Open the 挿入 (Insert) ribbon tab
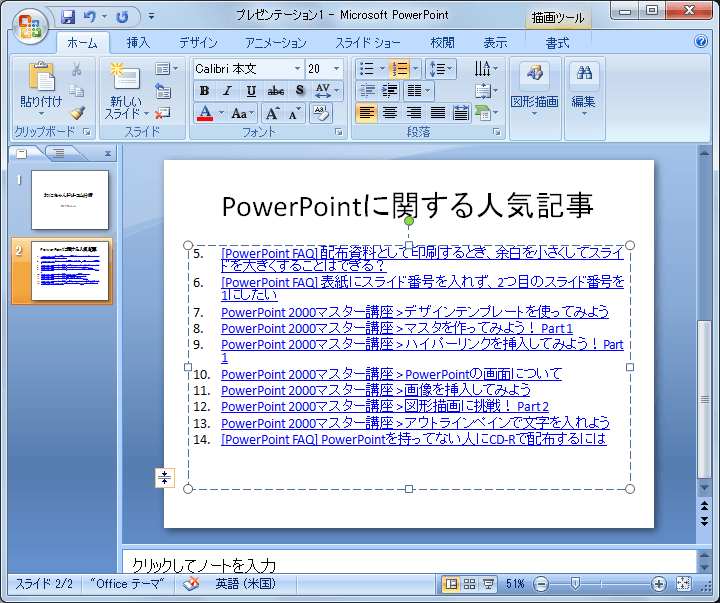This screenshot has width=720, height=603. click(x=138, y=43)
